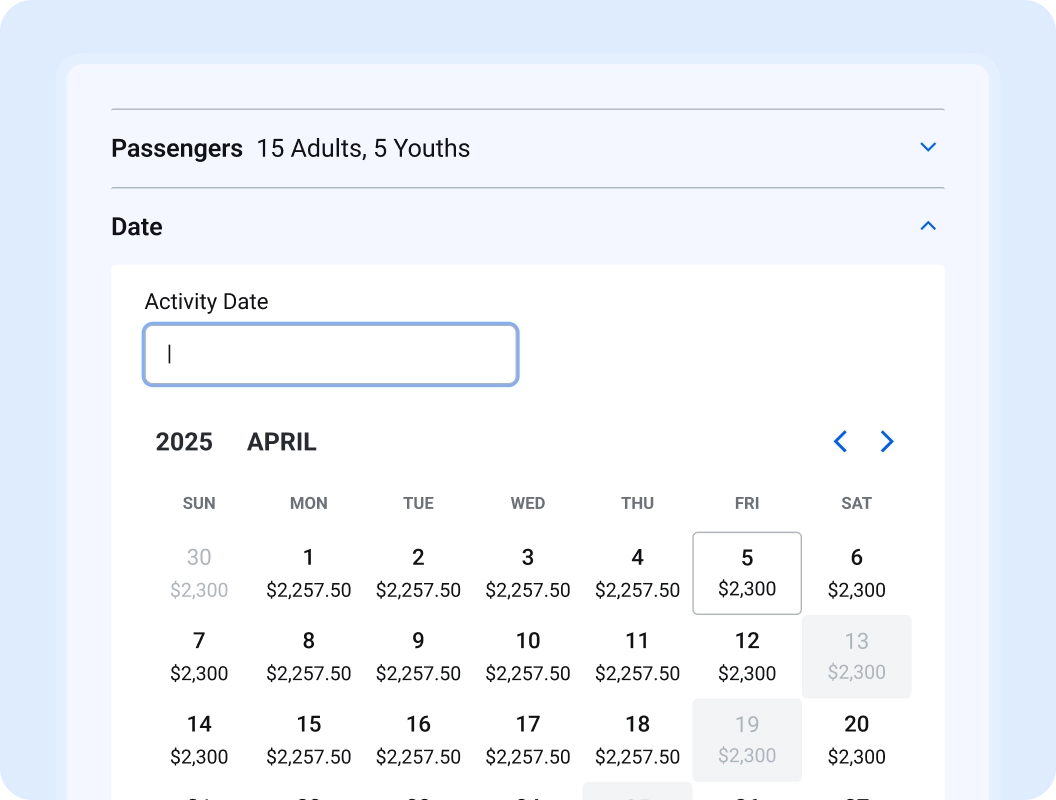Choose April 10 in the calendar
1056x800 pixels.
[x=528, y=656]
